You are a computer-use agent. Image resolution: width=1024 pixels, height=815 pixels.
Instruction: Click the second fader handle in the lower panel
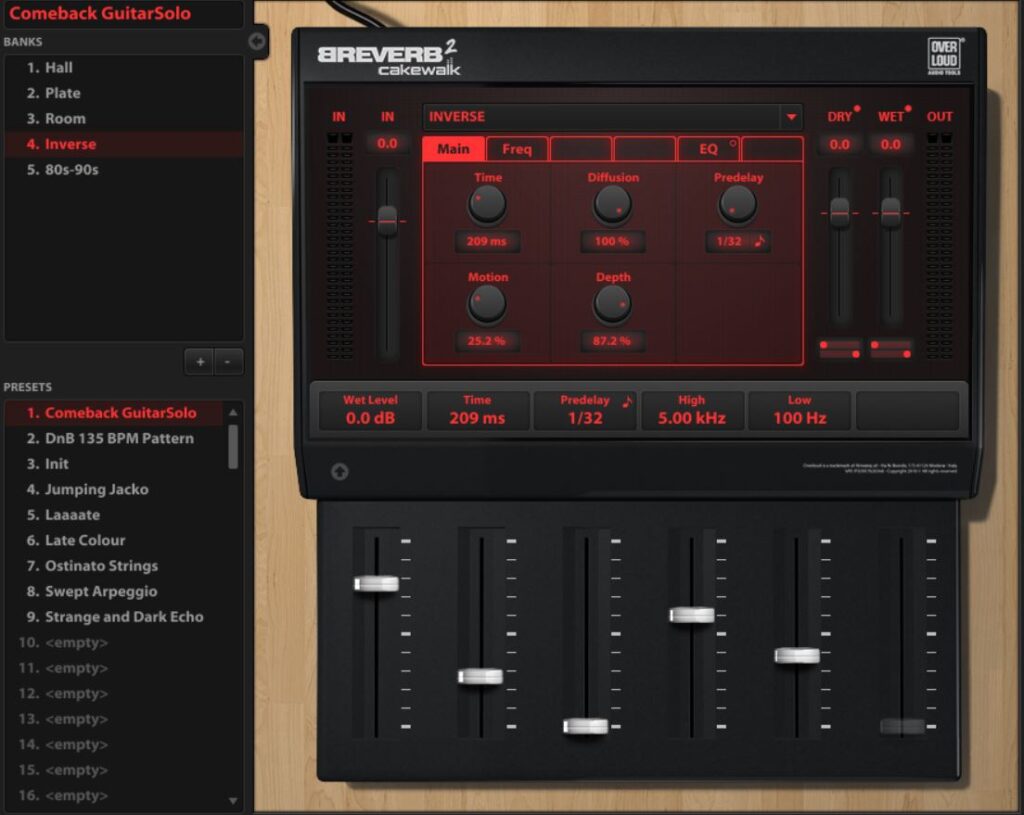[x=481, y=677]
